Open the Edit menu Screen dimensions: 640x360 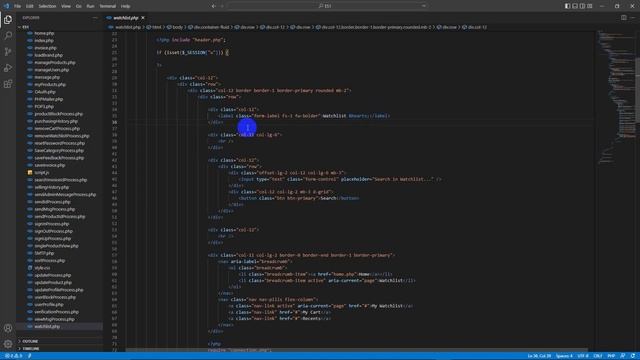point(30,6)
